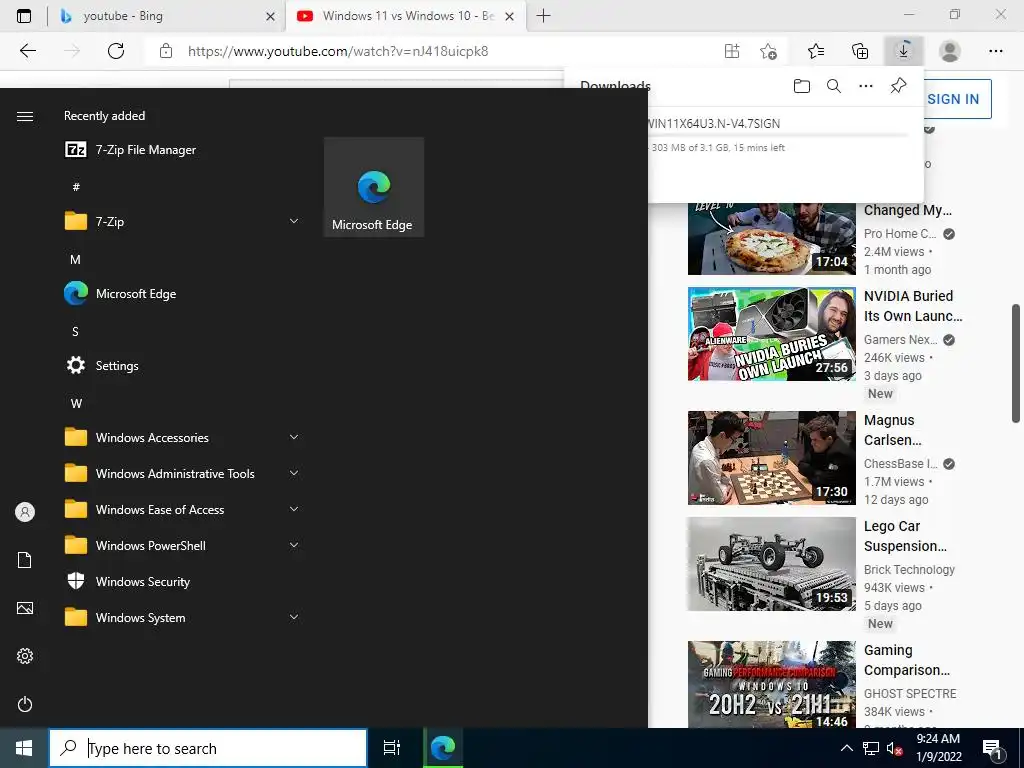Show hidden system tray icons
Image resolution: width=1024 pixels, height=768 pixels.
[846, 748]
